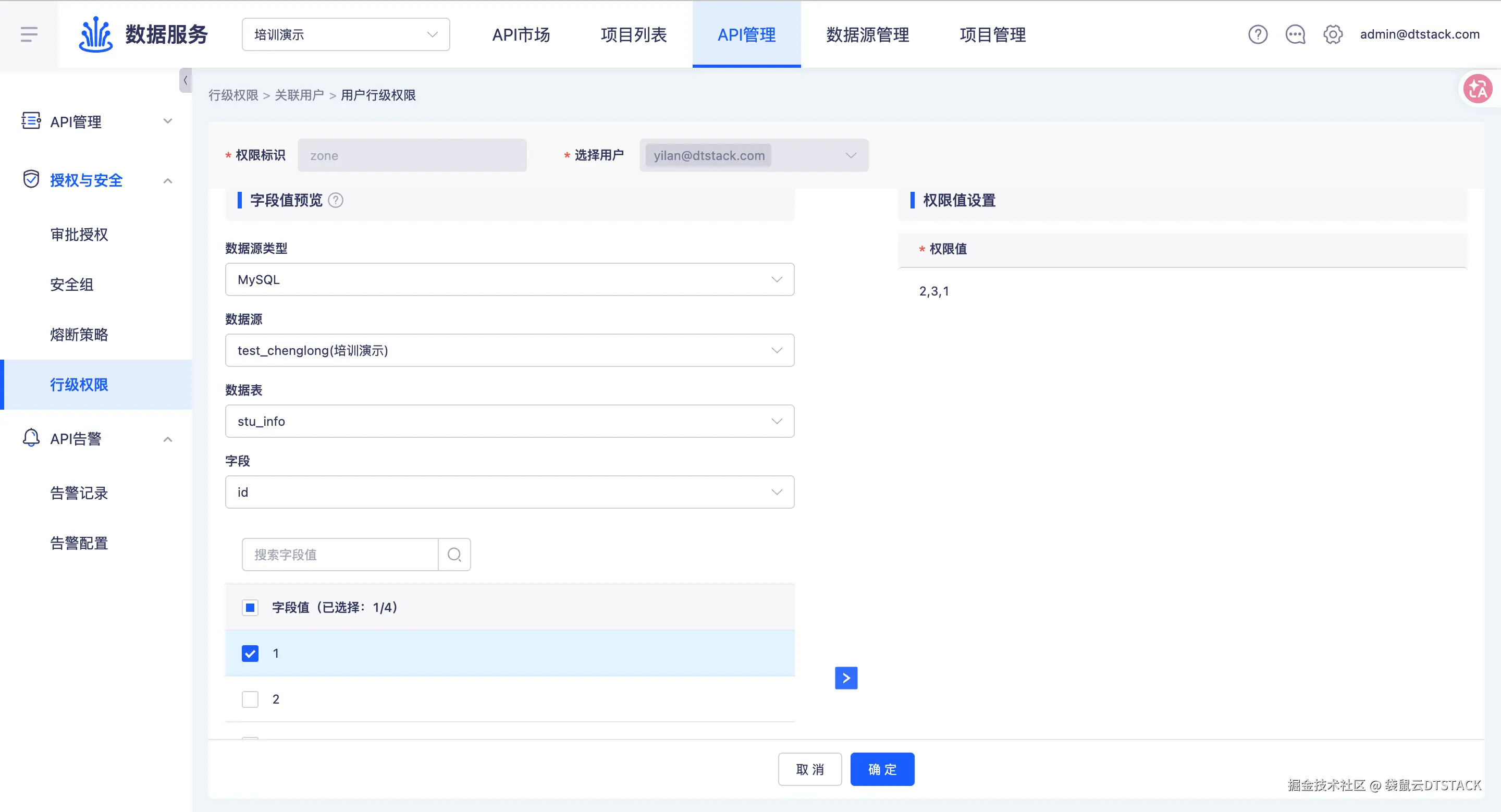The height and width of the screenshot is (812, 1501).
Task: Click the settings gear icon
Action: click(1333, 34)
